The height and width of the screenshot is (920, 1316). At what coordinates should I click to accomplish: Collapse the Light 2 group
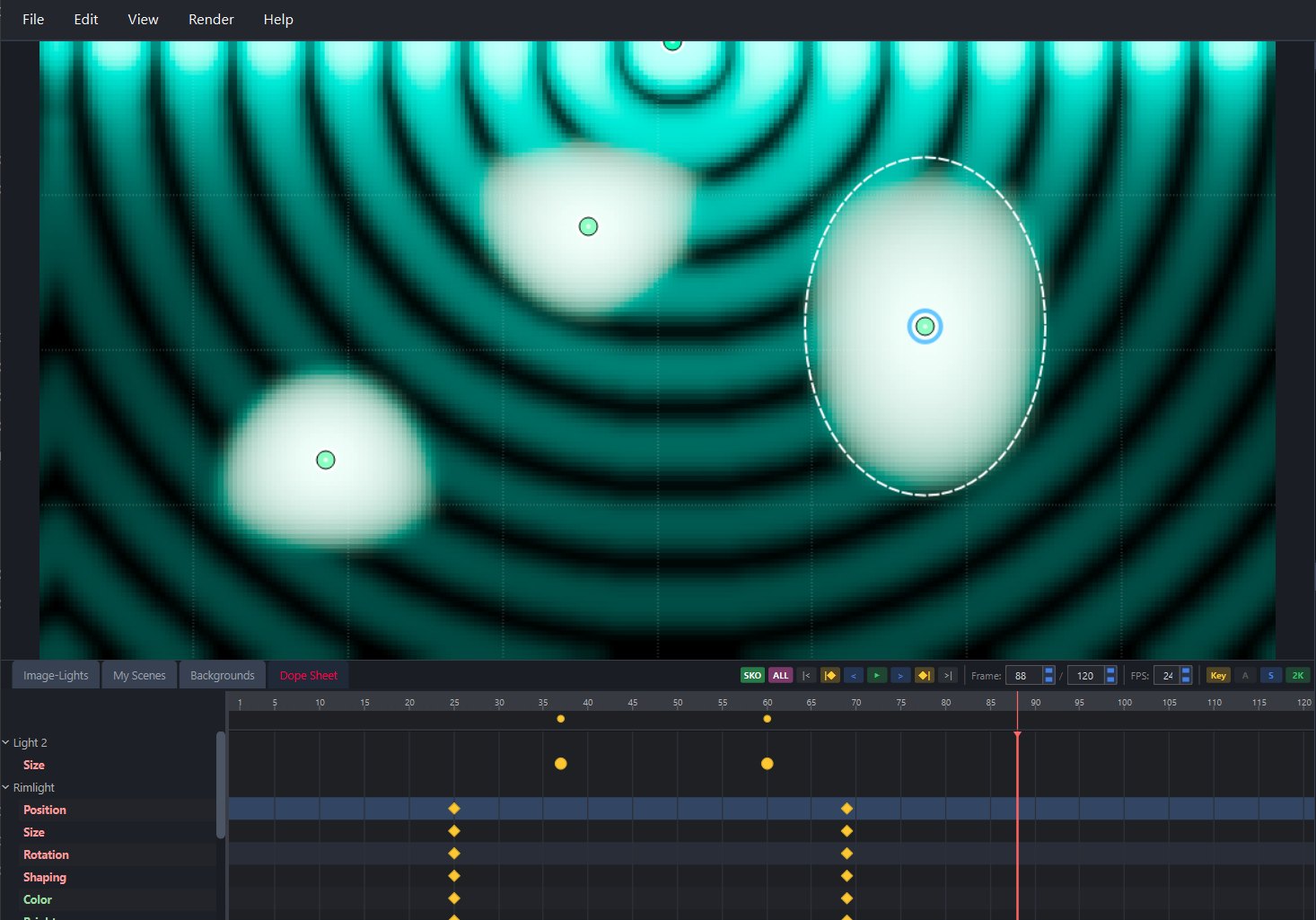pos(7,742)
